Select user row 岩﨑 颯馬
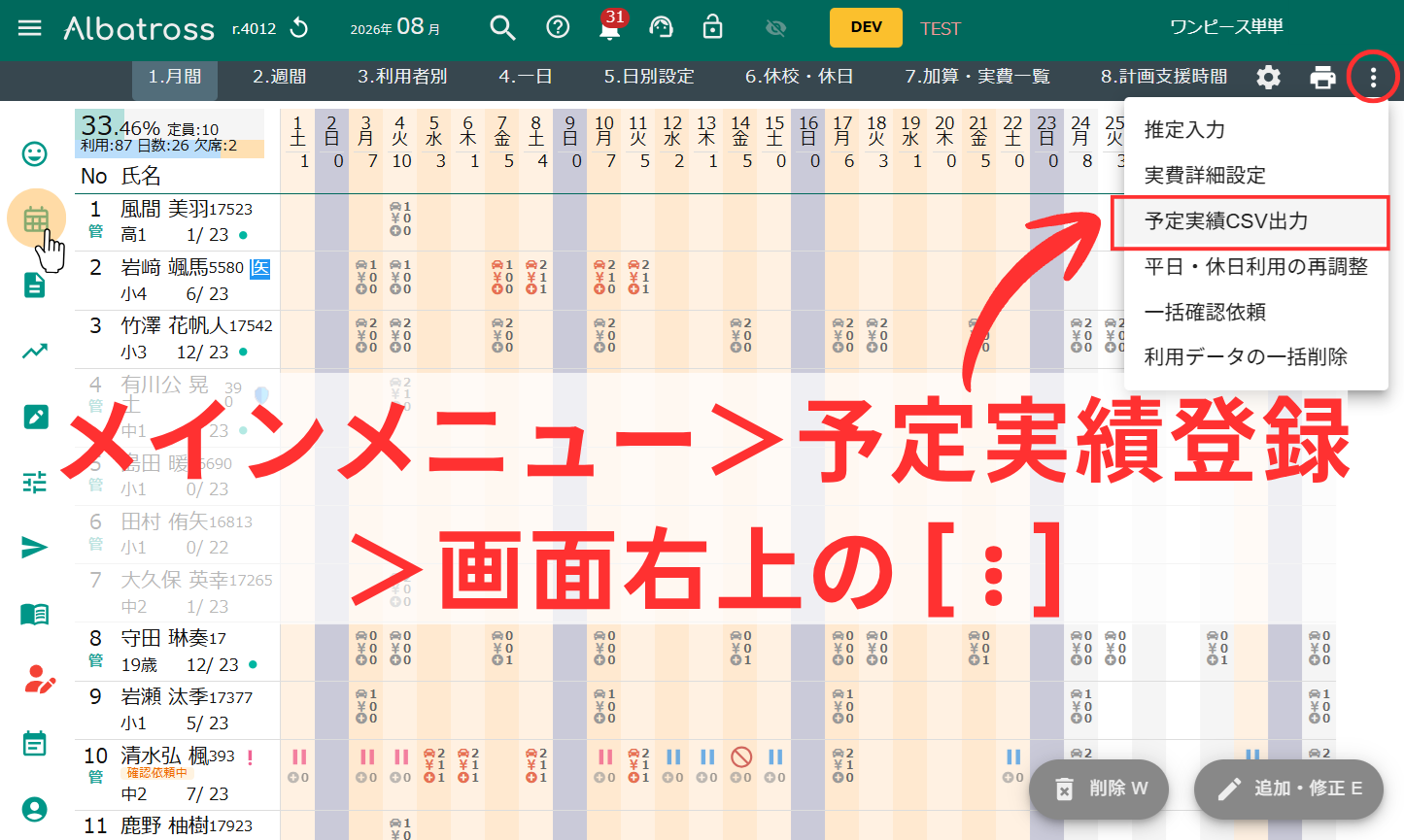1404x840 pixels. click(178, 280)
